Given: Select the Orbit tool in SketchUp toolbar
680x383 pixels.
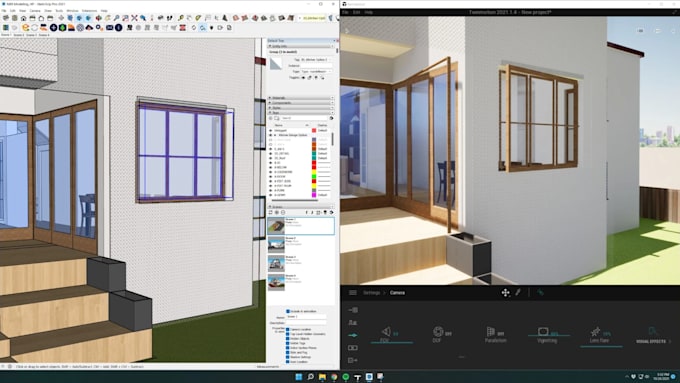Looking at the screenshot, I should [x=99, y=18].
